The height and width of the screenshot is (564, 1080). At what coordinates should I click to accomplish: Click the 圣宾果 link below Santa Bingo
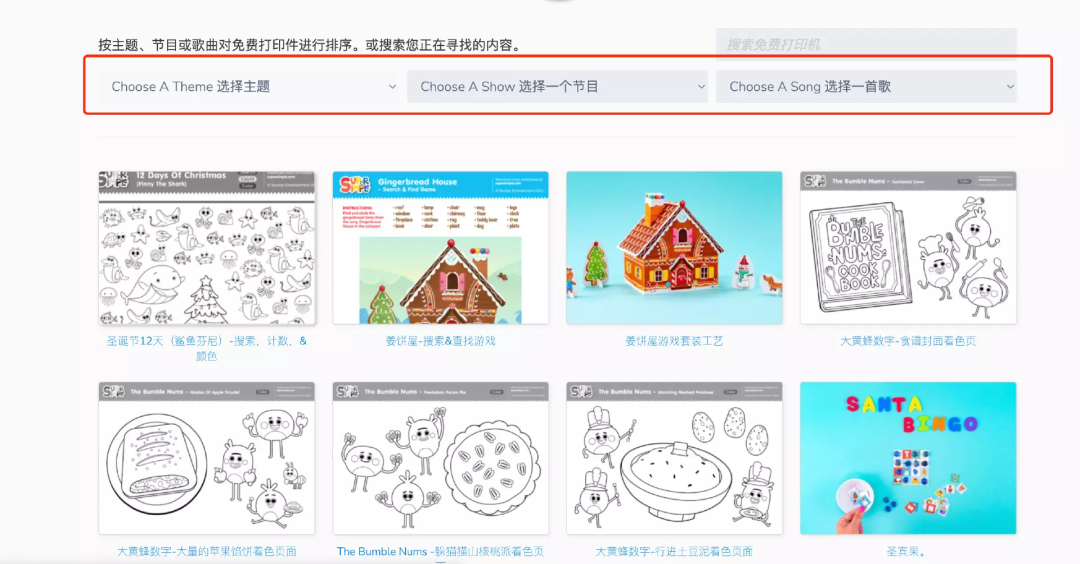click(x=906, y=552)
